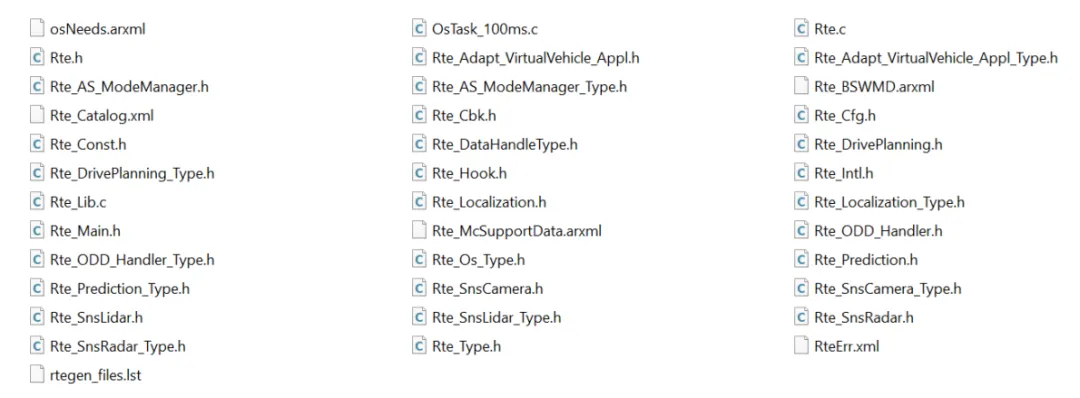Select the icon of Rte_DataHandleType.h
This screenshot has width=1080, height=398.
point(419,145)
